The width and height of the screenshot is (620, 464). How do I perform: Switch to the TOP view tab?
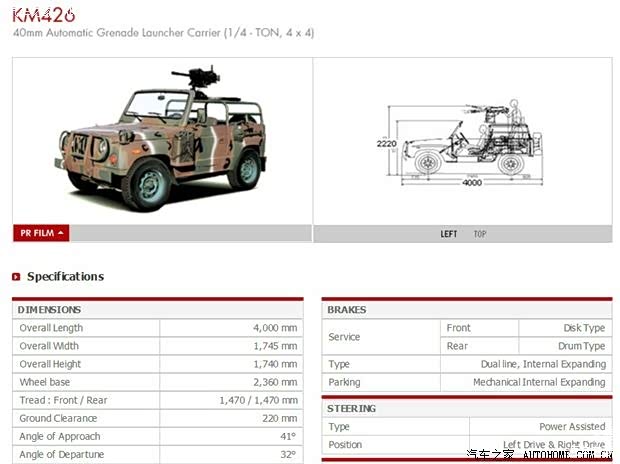(x=480, y=234)
